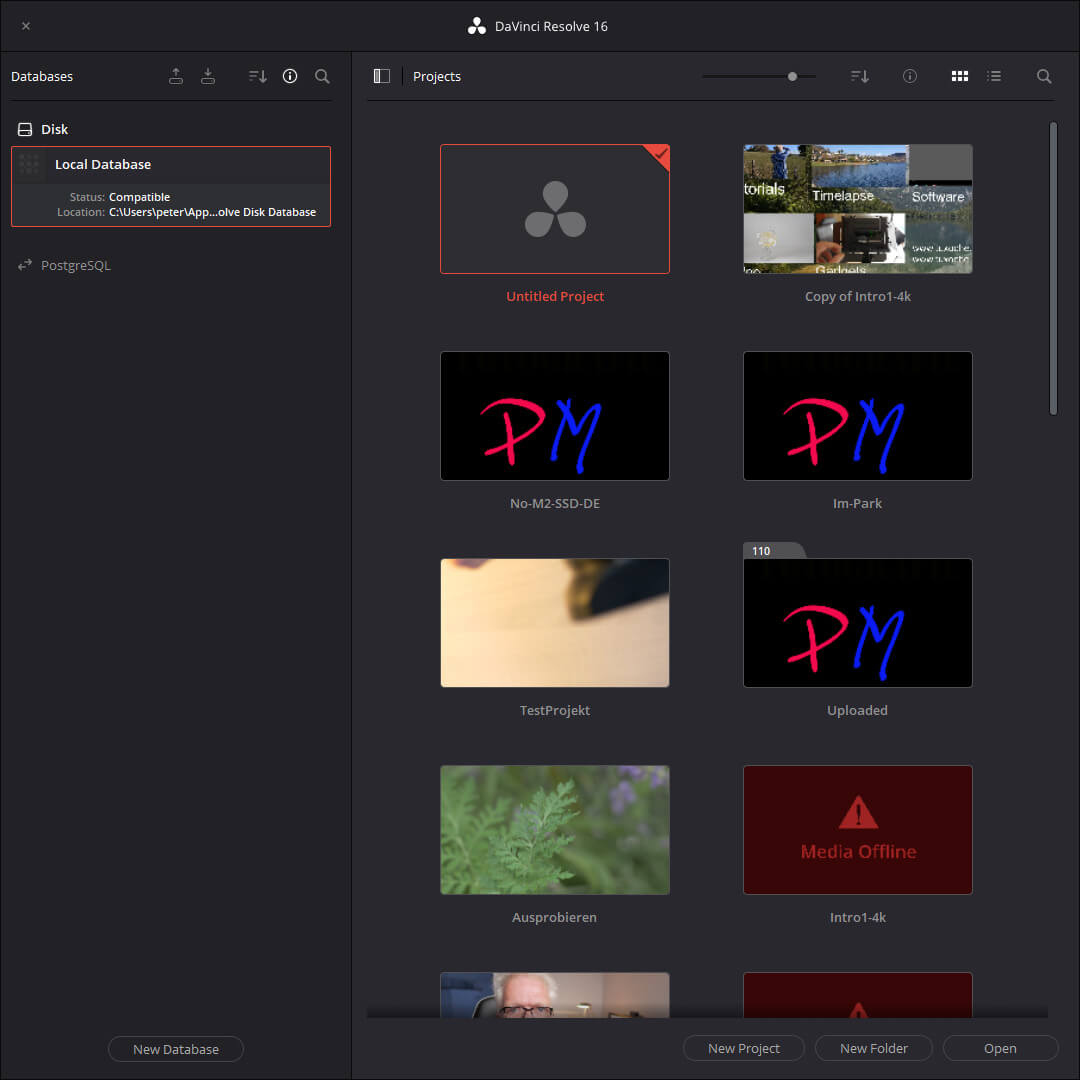Click the Compatible status text
The image size is (1080, 1080).
(x=139, y=197)
